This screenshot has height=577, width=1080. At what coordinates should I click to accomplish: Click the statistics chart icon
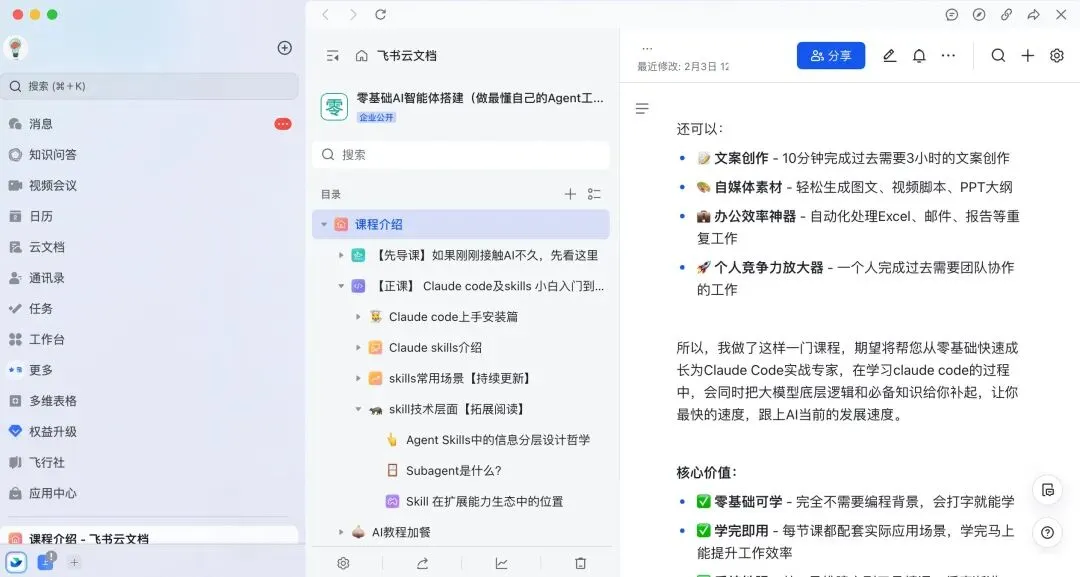pos(501,563)
